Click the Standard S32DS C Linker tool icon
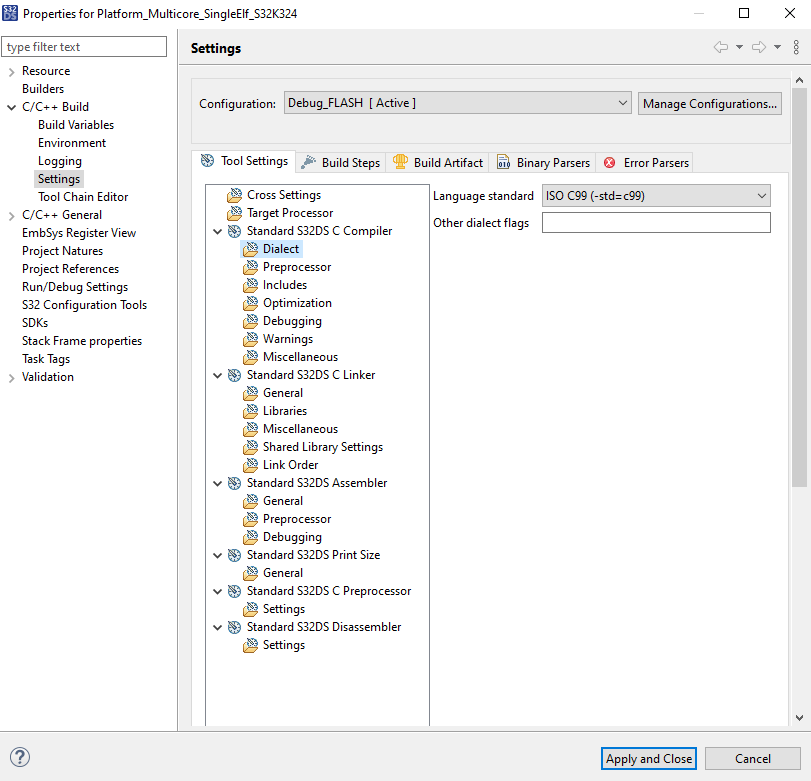The height and width of the screenshot is (781, 811). point(234,375)
